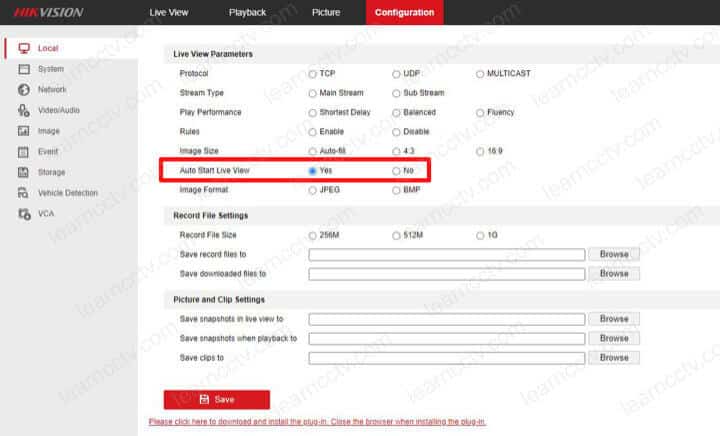Open the Picture tab
The image size is (720, 436).
[326, 13]
